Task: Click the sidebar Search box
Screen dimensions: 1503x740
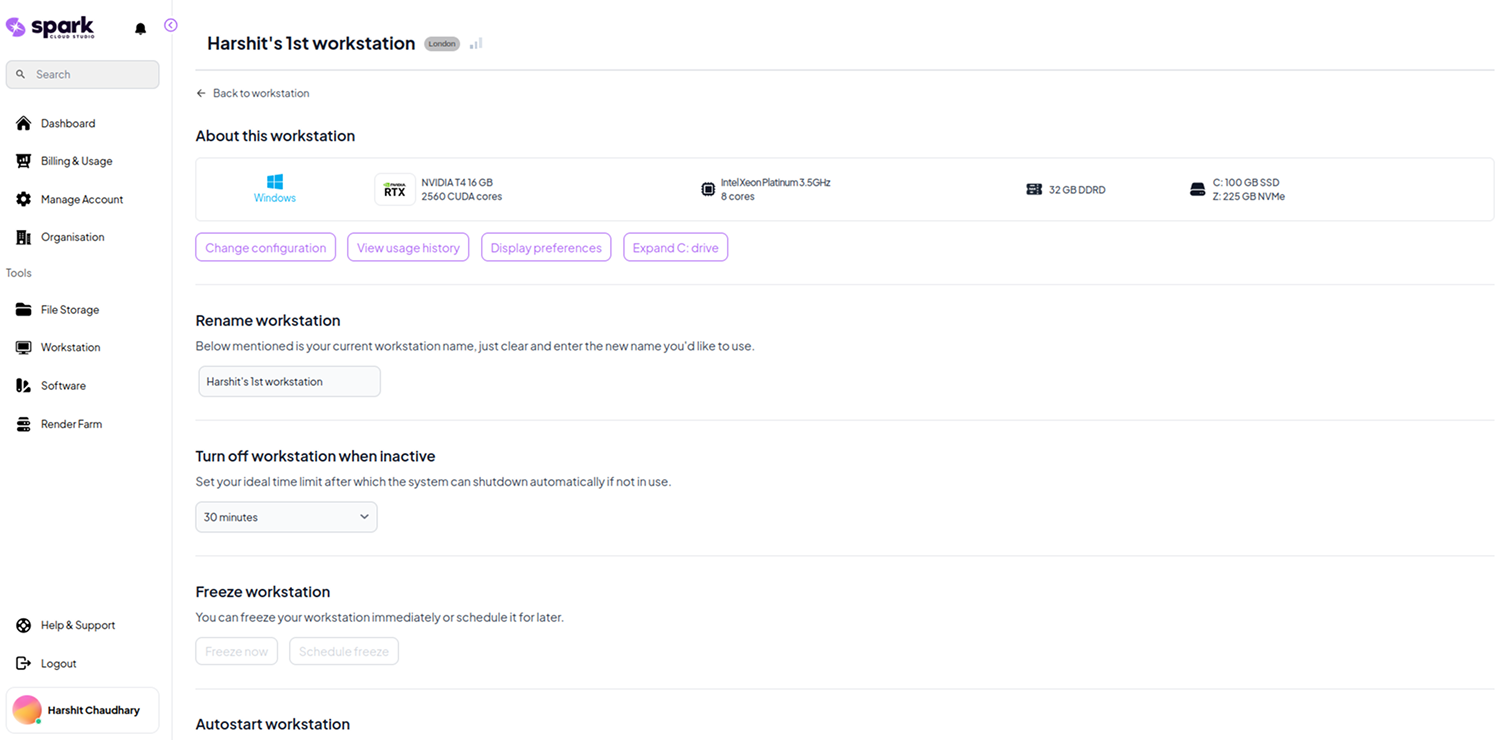Action: pos(83,74)
